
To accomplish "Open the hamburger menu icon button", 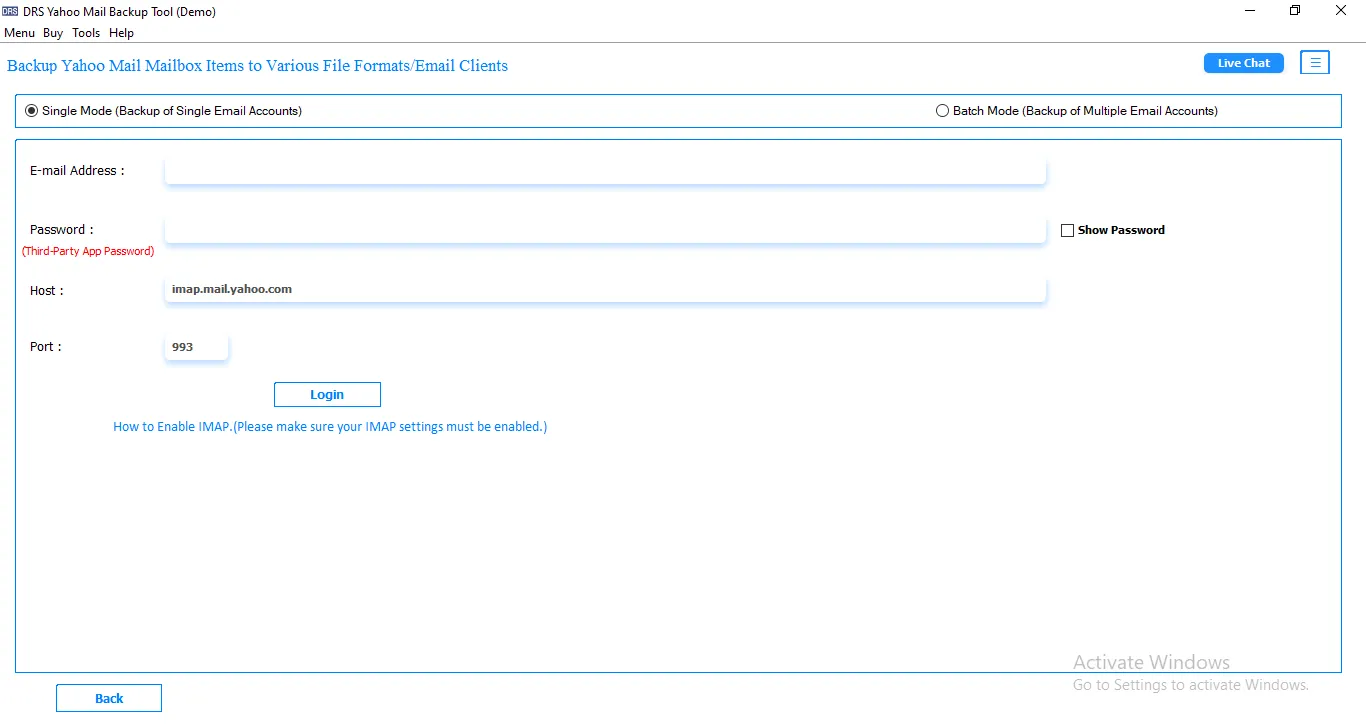I will click(1315, 63).
